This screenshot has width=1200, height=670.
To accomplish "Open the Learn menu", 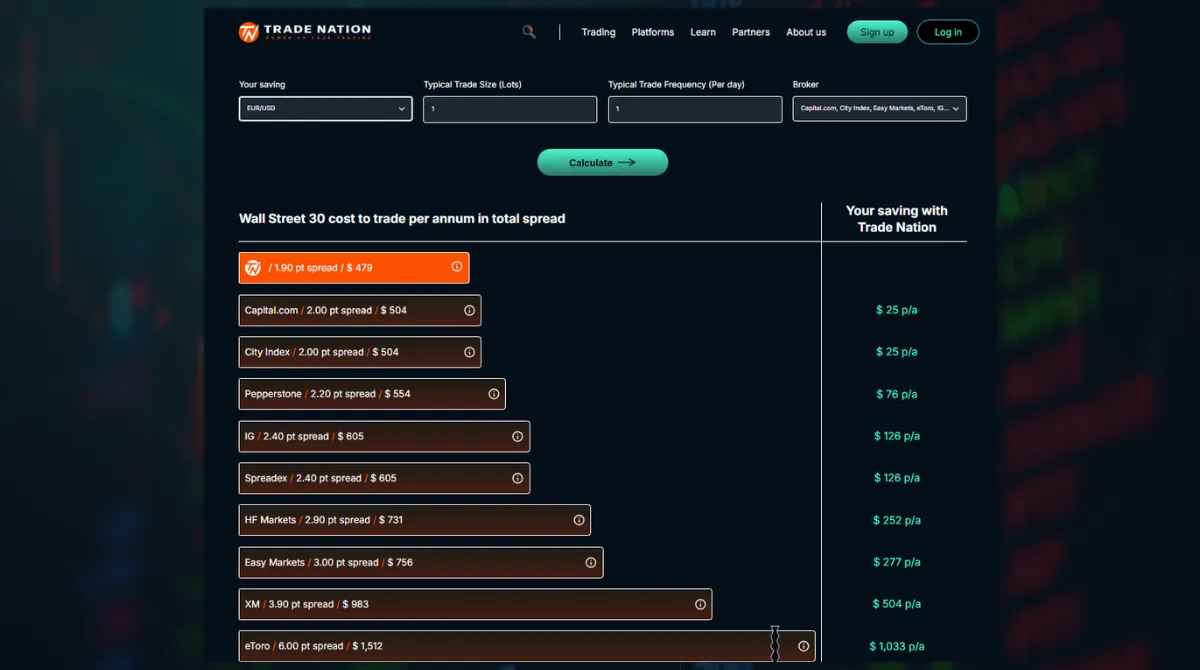I will [x=703, y=32].
